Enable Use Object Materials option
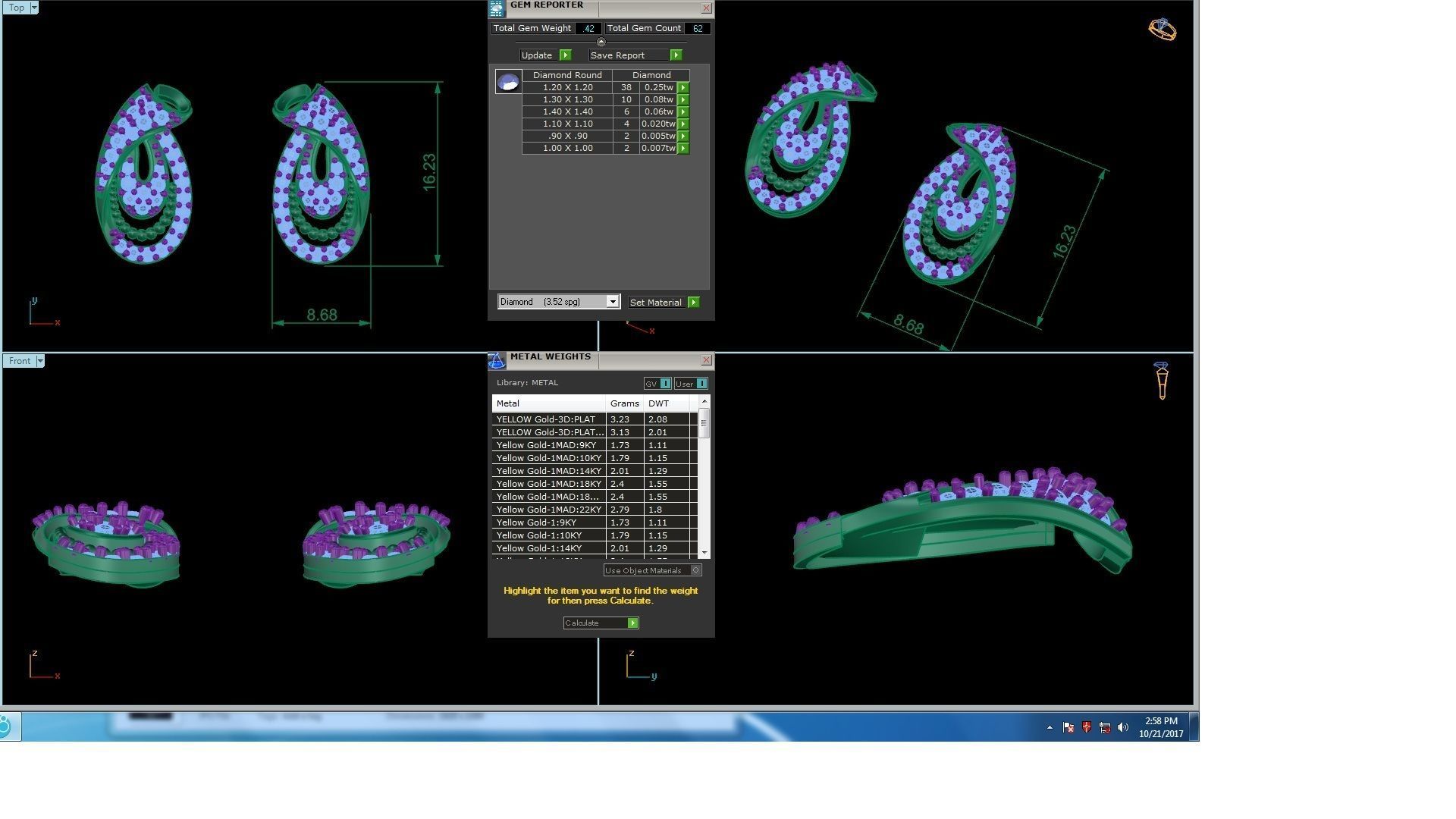Image resolution: width=1456 pixels, height=819 pixels. click(695, 570)
